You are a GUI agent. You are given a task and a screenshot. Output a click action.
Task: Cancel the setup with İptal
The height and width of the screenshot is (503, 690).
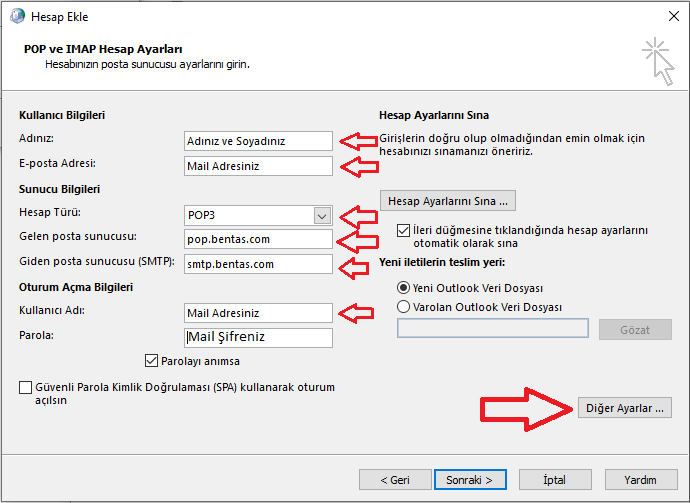coord(555,480)
